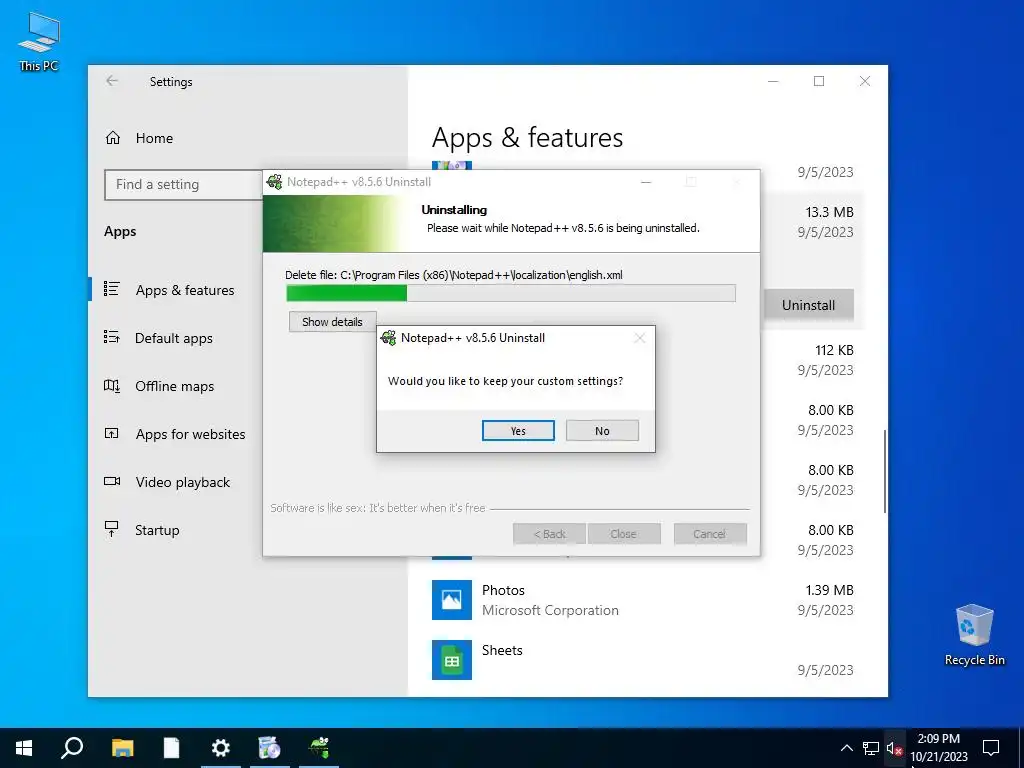Click the 13.3 MB size value
This screenshot has height=768, width=1024.
click(x=829, y=212)
